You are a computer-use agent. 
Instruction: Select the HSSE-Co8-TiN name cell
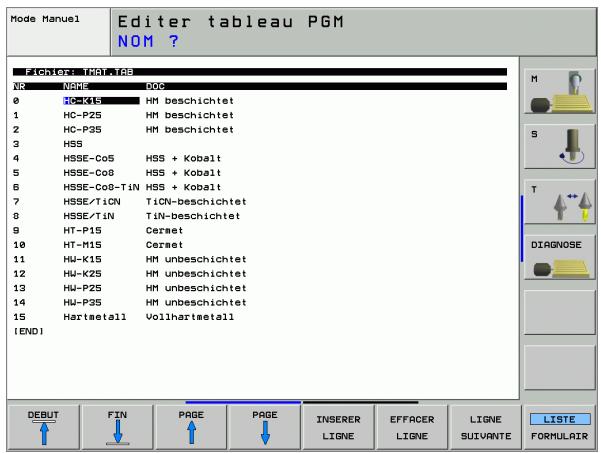pos(101,187)
